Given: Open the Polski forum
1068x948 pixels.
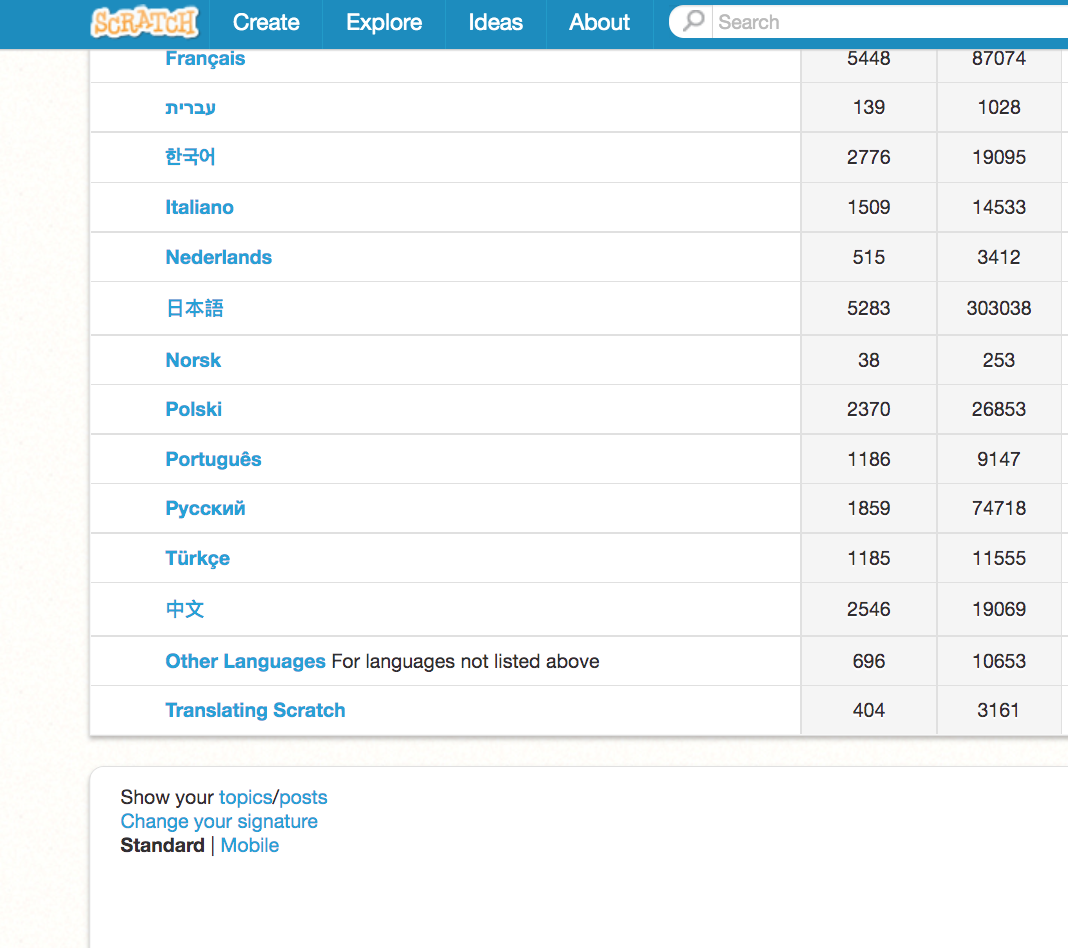Looking at the screenshot, I should click(193, 409).
